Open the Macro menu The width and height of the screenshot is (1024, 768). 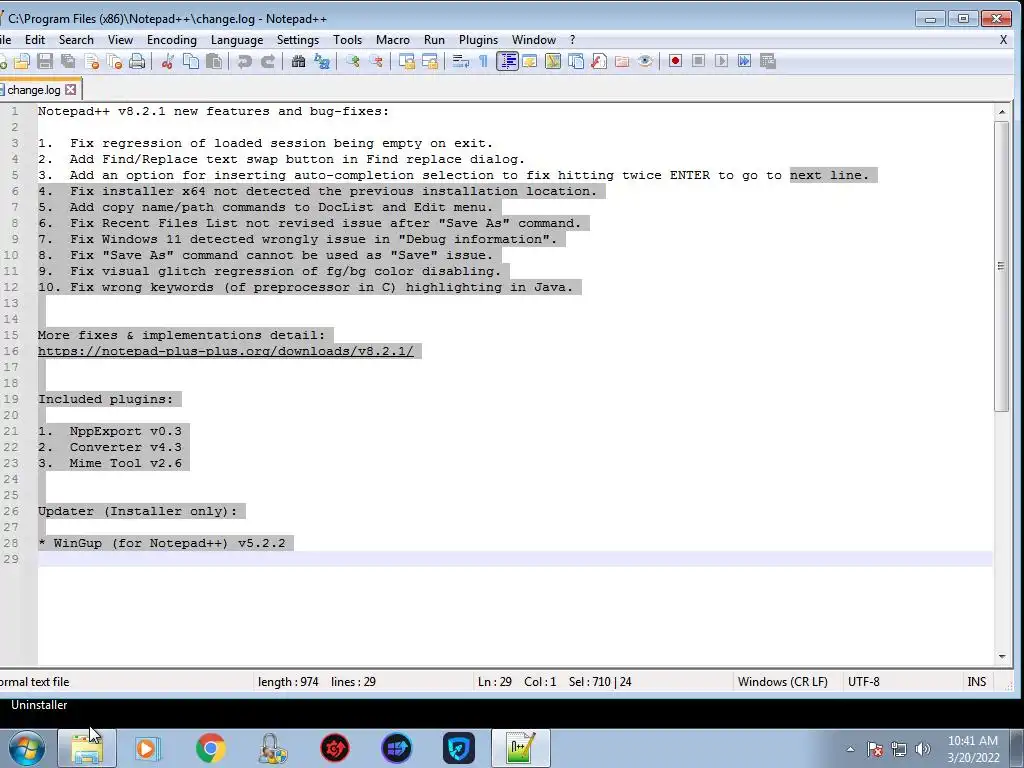pos(392,40)
